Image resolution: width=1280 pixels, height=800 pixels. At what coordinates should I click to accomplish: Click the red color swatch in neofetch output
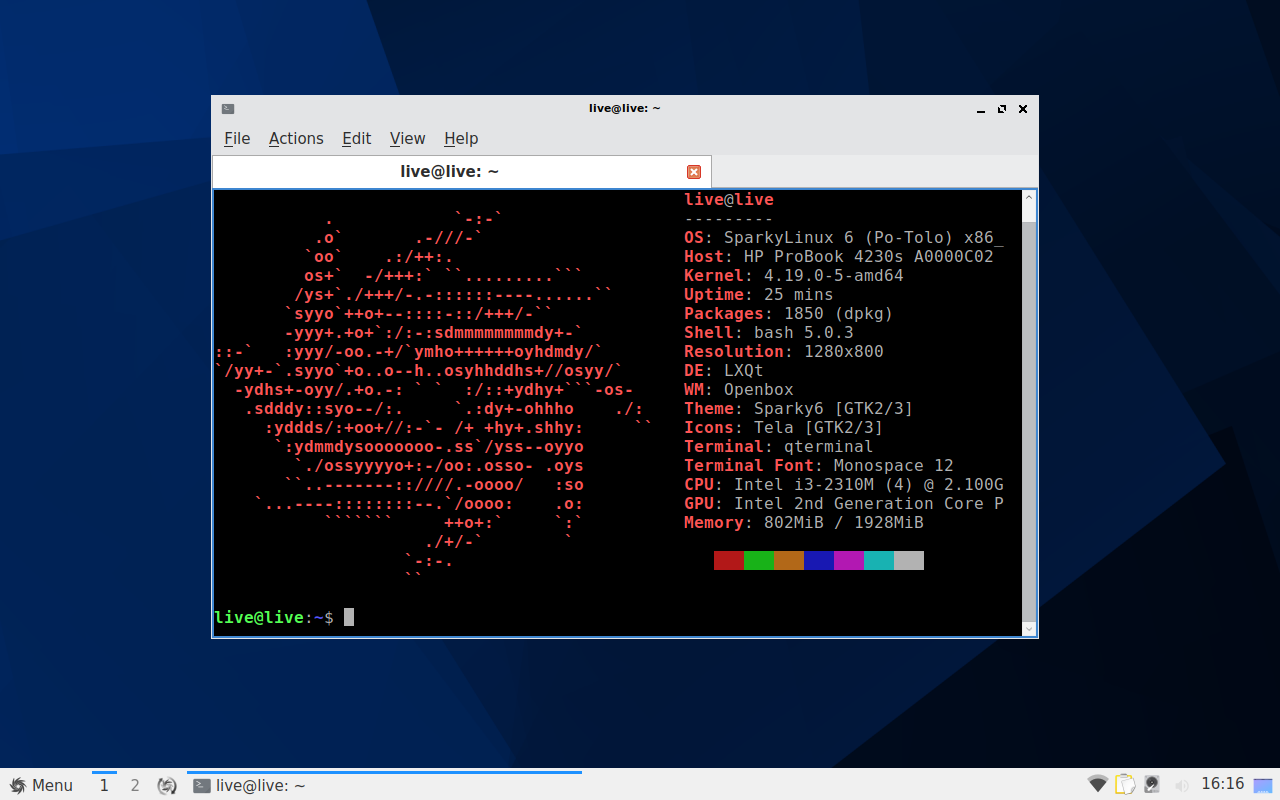[x=729, y=560]
